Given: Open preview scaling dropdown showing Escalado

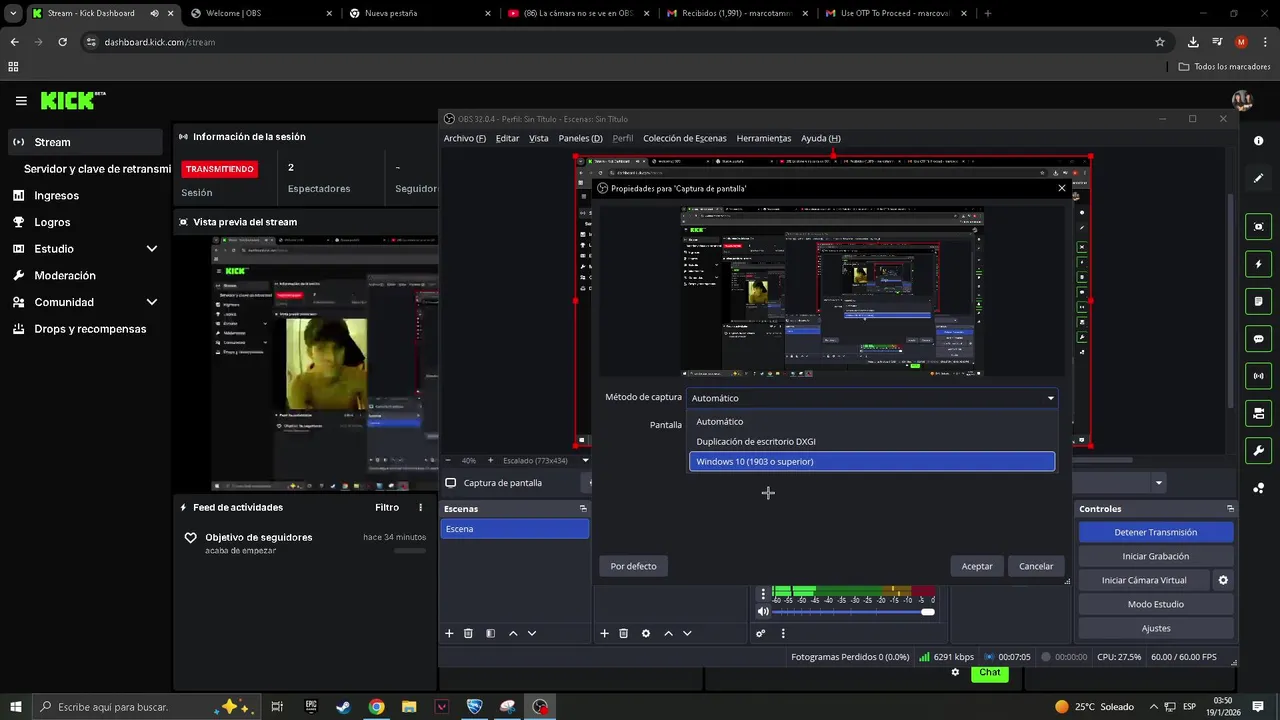Looking at the screenshot, I should coord(546,461).
